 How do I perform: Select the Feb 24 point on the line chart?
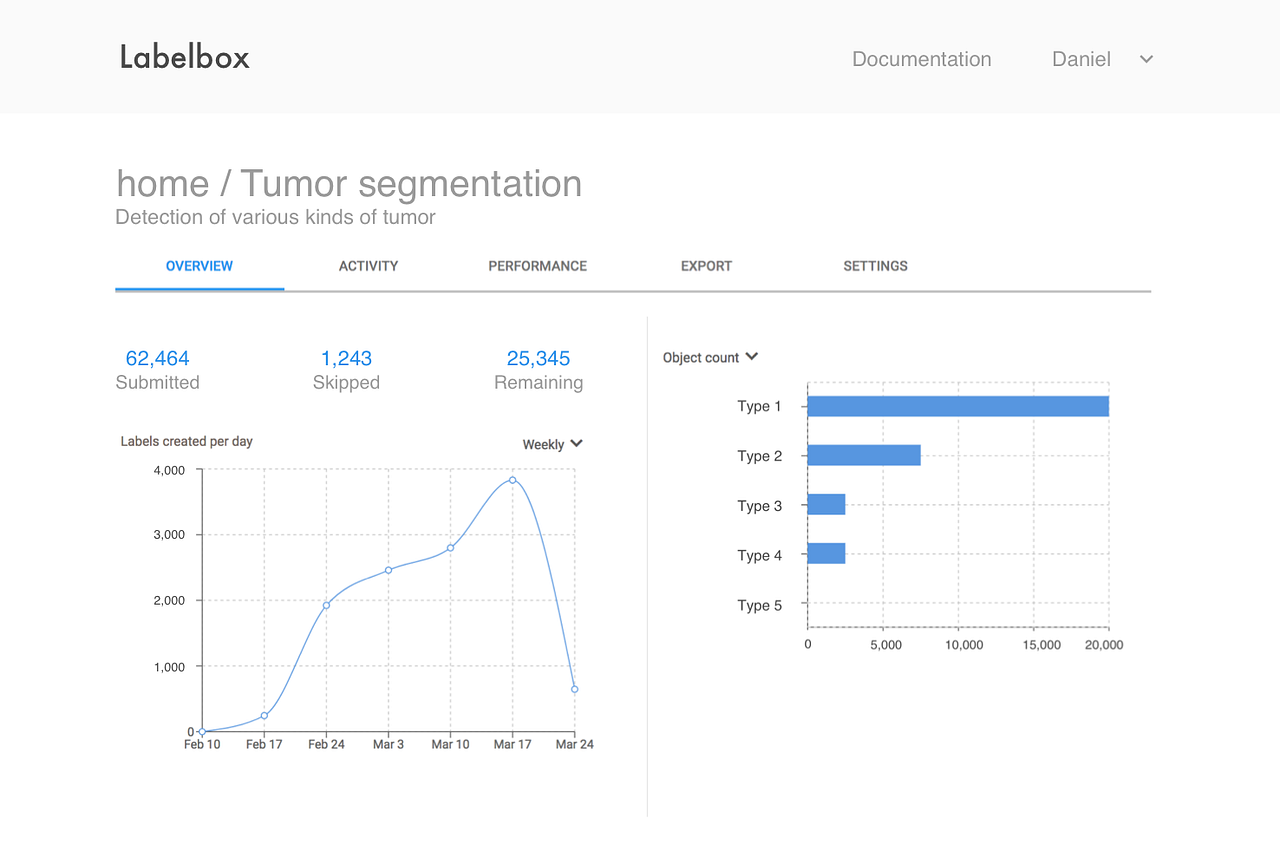tap(326, 604)
